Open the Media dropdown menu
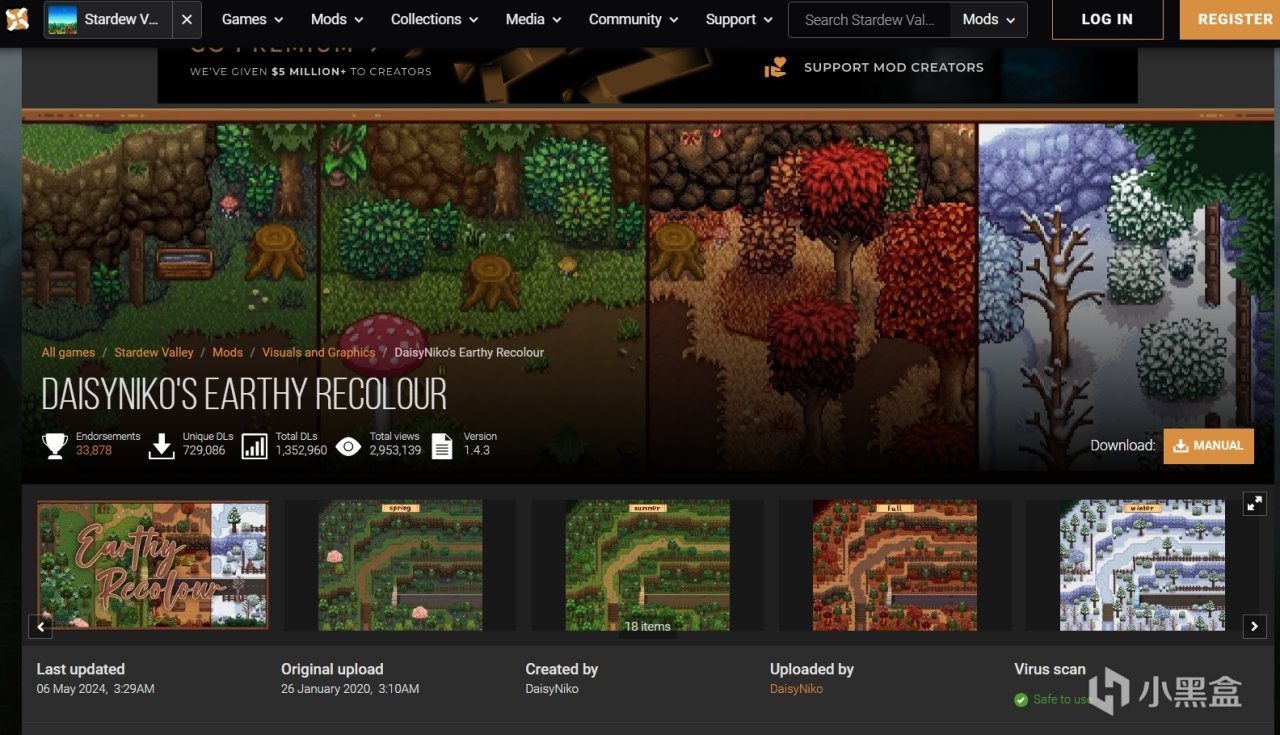1280x735 pixels. pos(533,19)
